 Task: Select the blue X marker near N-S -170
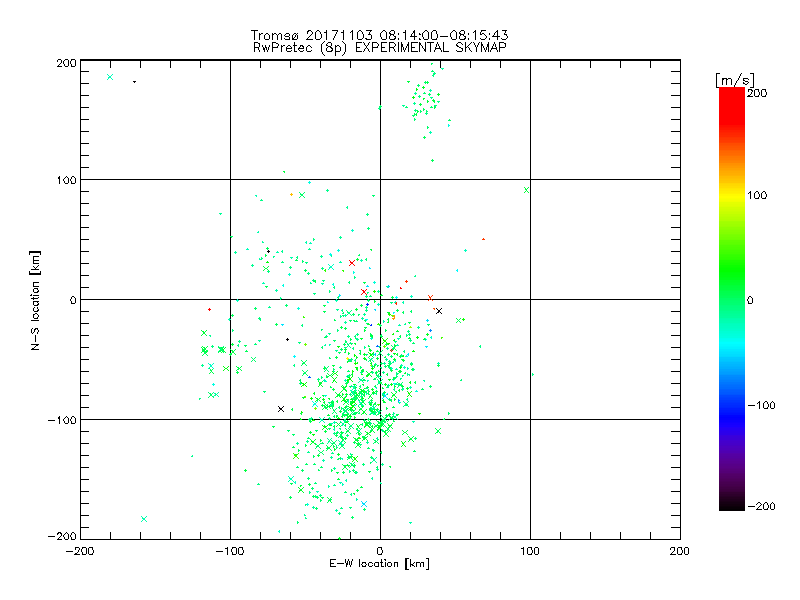[364, 504]
